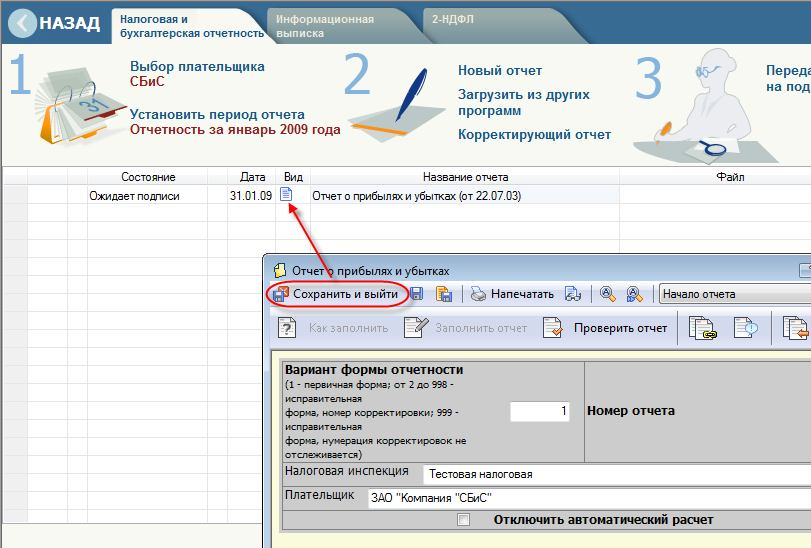Click the Установить период отчета link
This screenshot has width=811, height=548.
coord(217,114)
